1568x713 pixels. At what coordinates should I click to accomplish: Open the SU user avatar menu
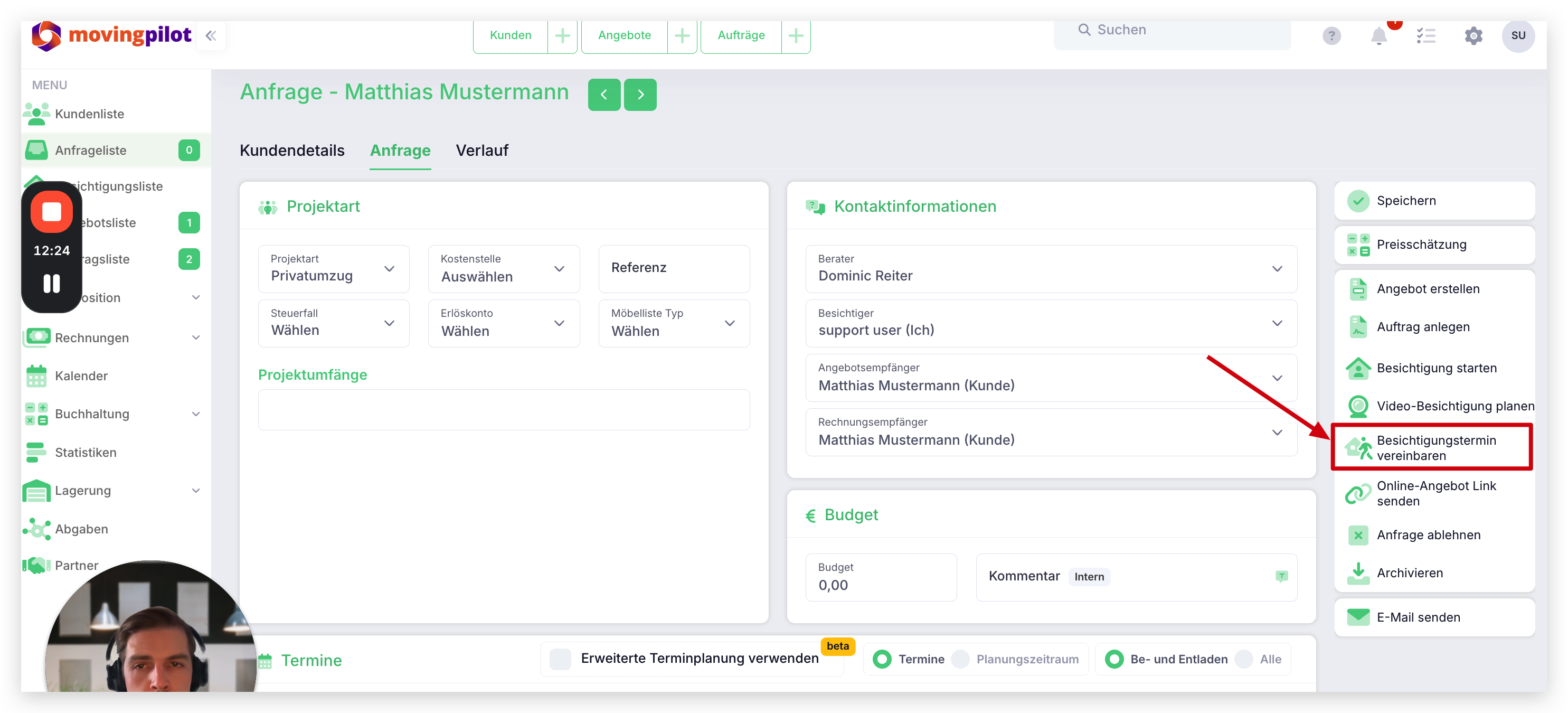click(1518, 36)
